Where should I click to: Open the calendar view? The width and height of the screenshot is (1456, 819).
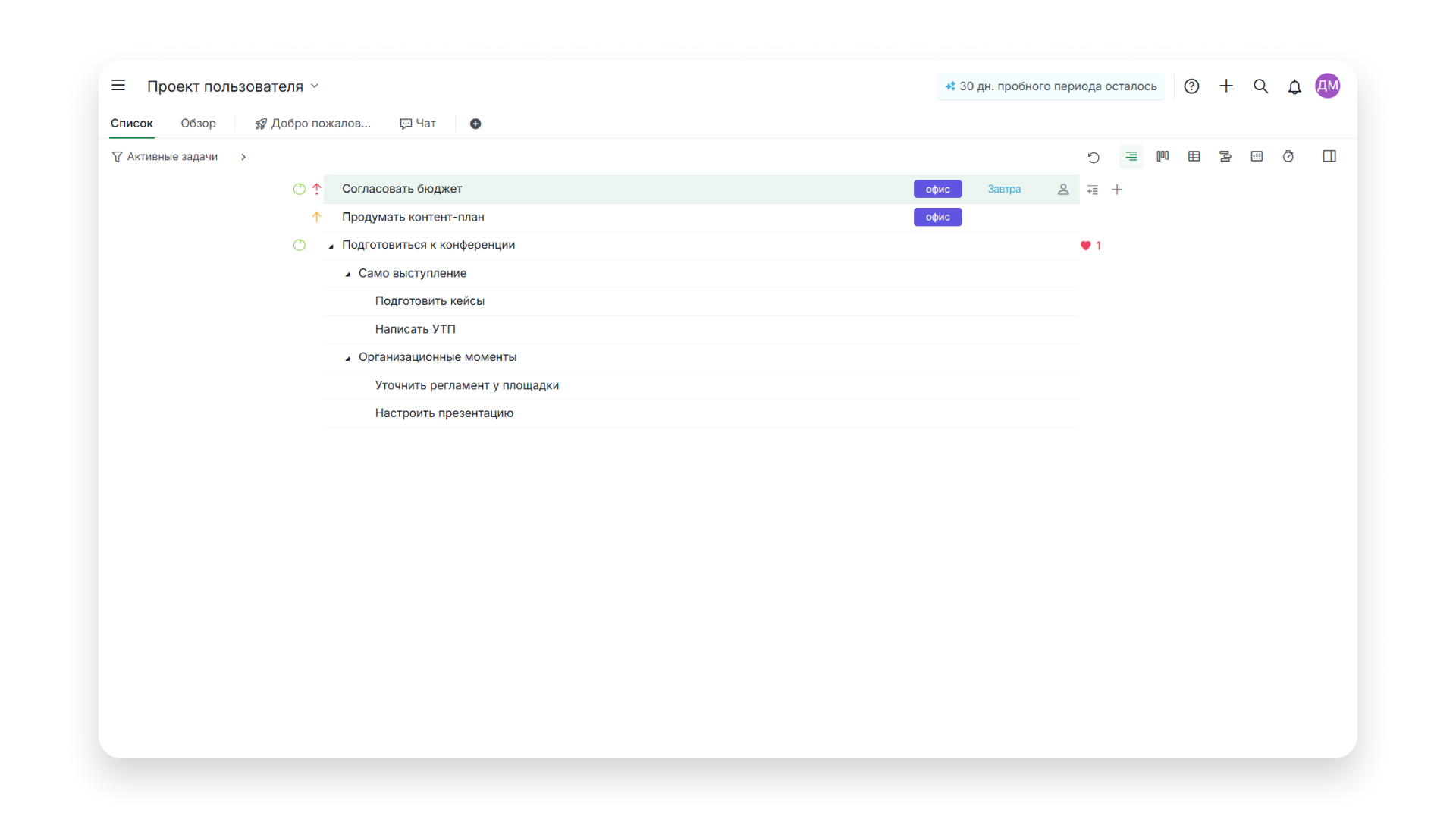click(x=1257, y=156)
